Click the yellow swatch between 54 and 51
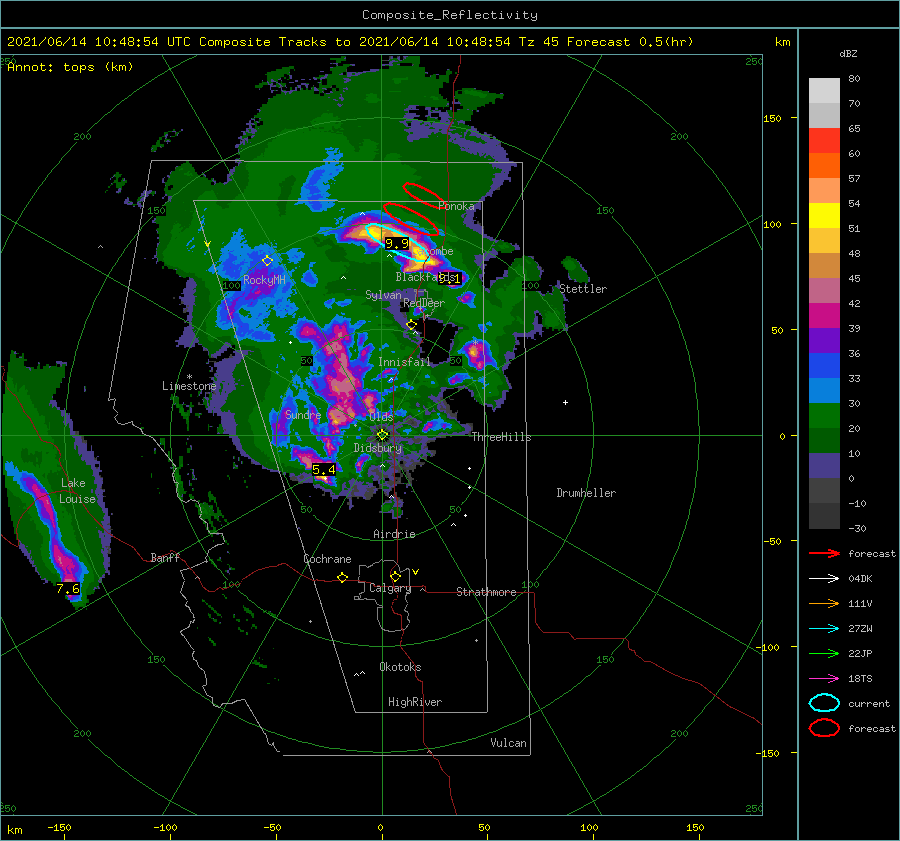 (x=824, y=216)
